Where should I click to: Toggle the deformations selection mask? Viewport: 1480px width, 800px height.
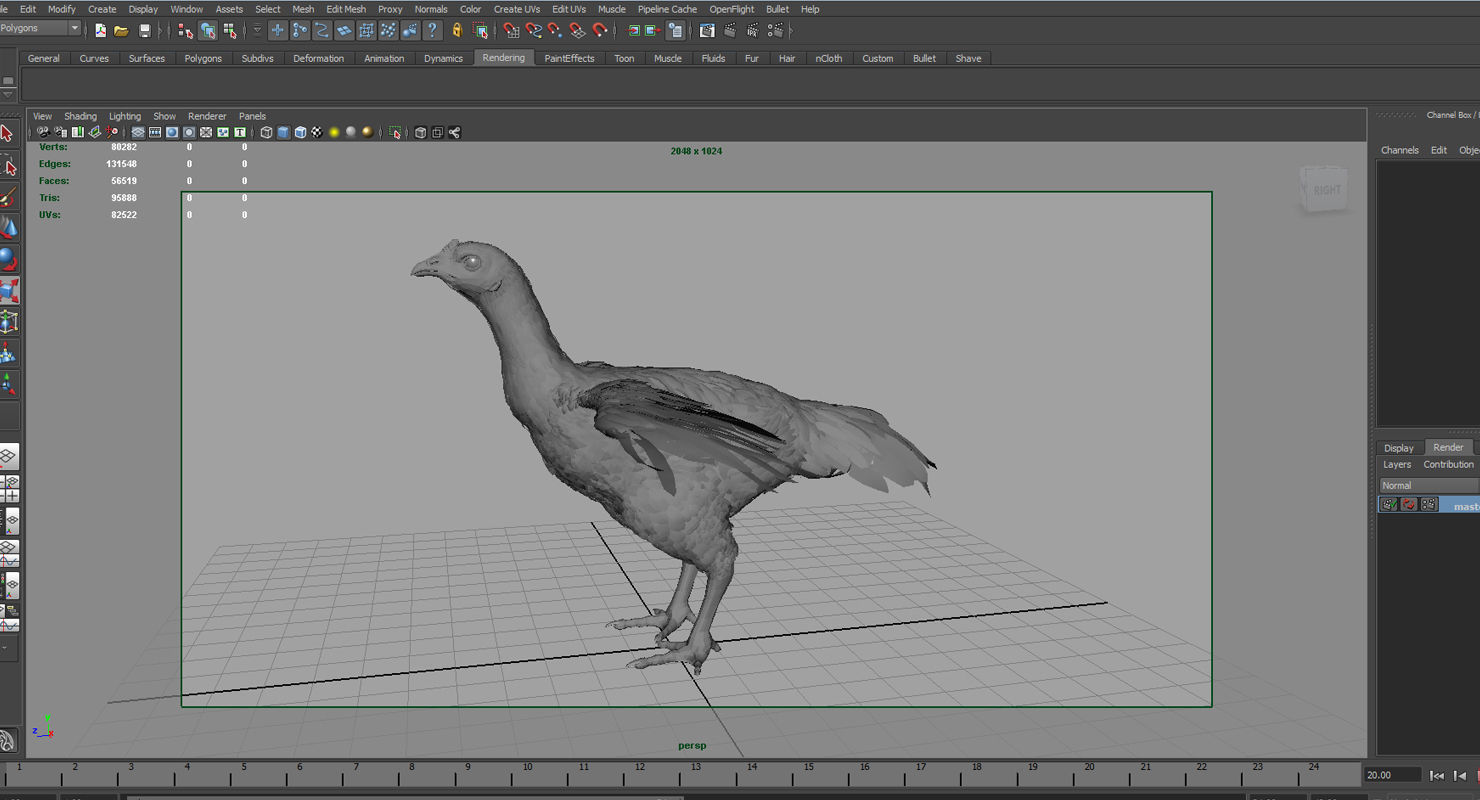tap(366, 31)
